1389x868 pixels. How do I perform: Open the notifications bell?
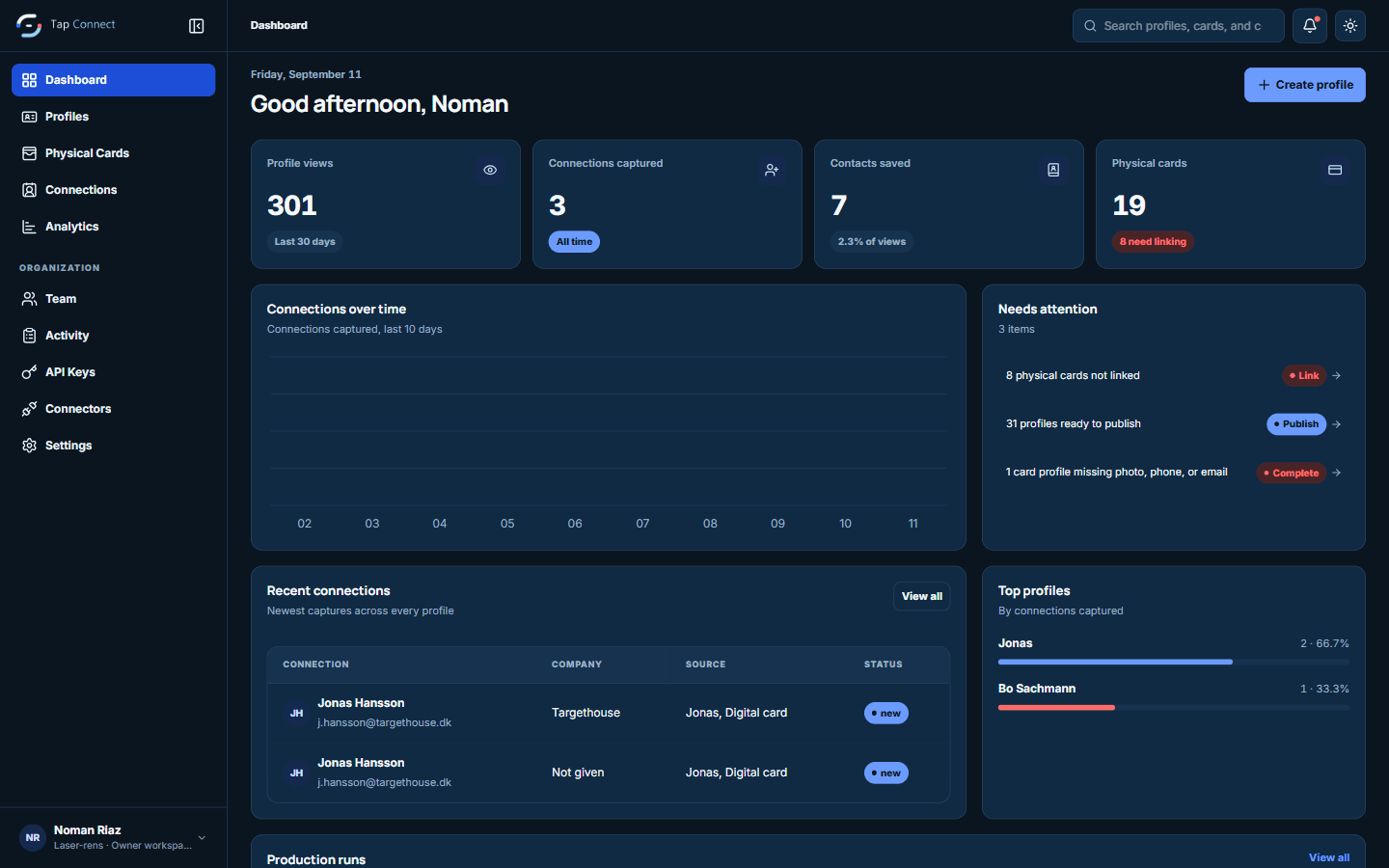[x=1310, y=26]
